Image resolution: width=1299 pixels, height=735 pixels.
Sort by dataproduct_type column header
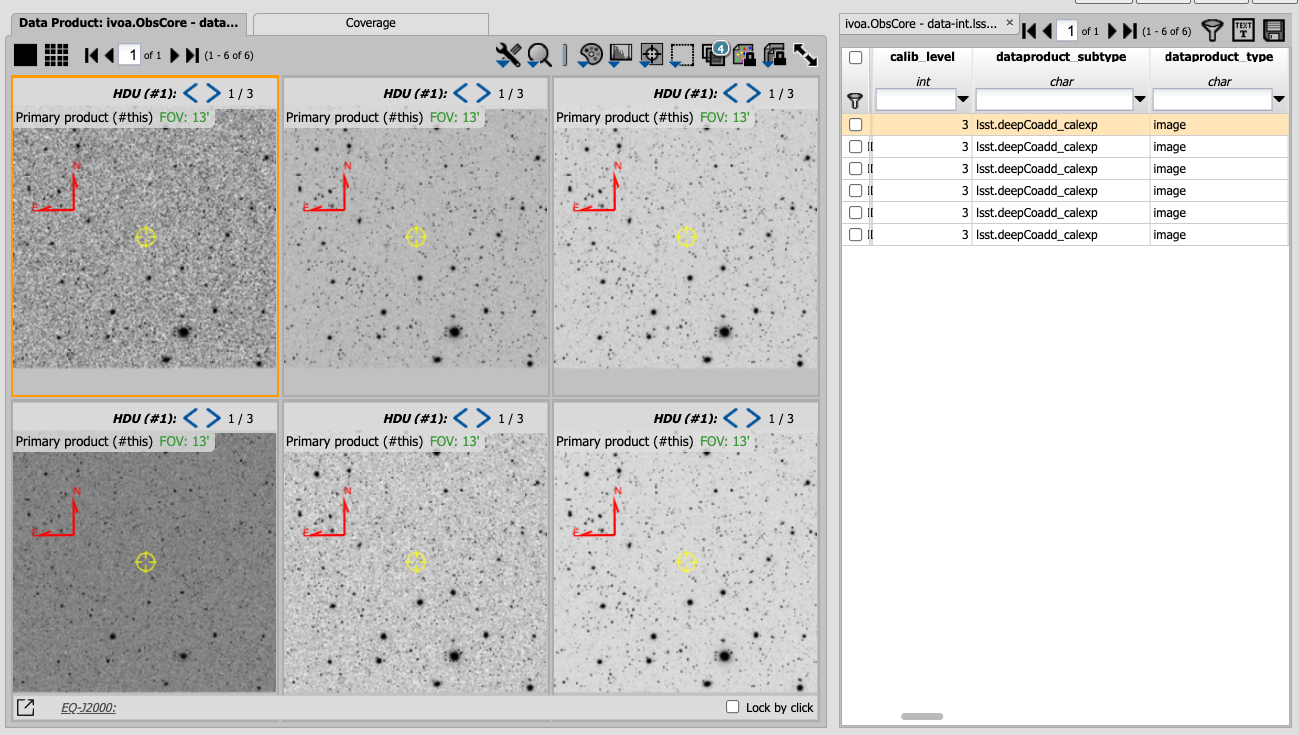coord(1219,57)
